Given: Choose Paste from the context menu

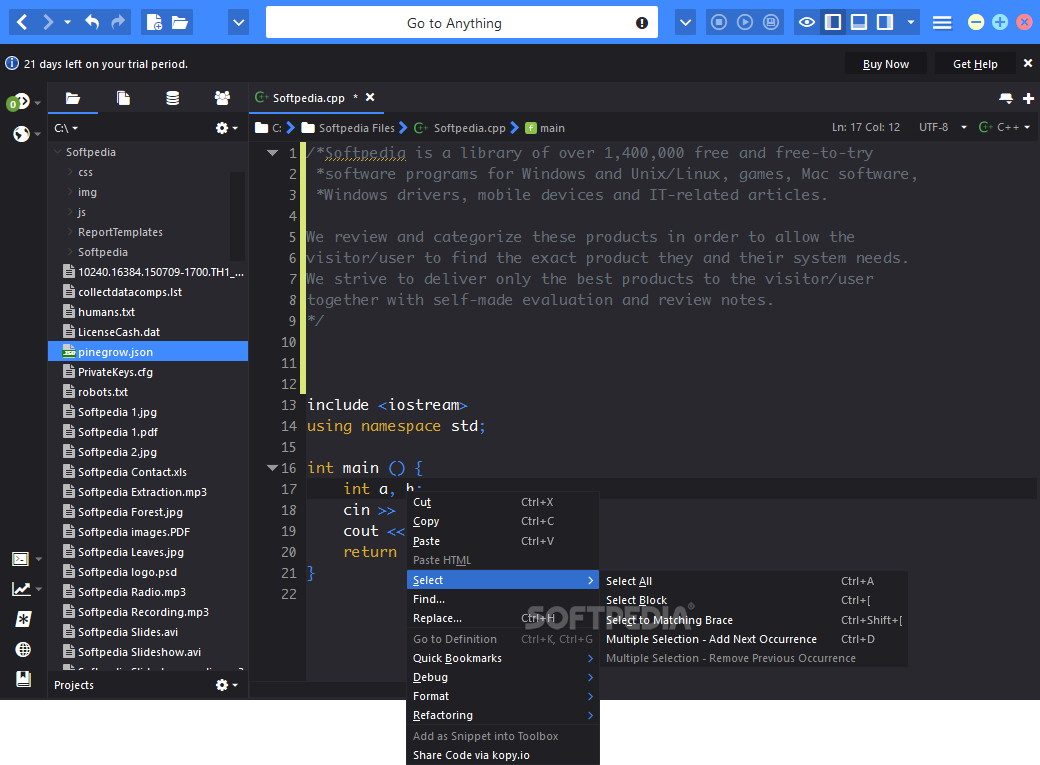Looking at the screenshot, I should tap(502, 541).
